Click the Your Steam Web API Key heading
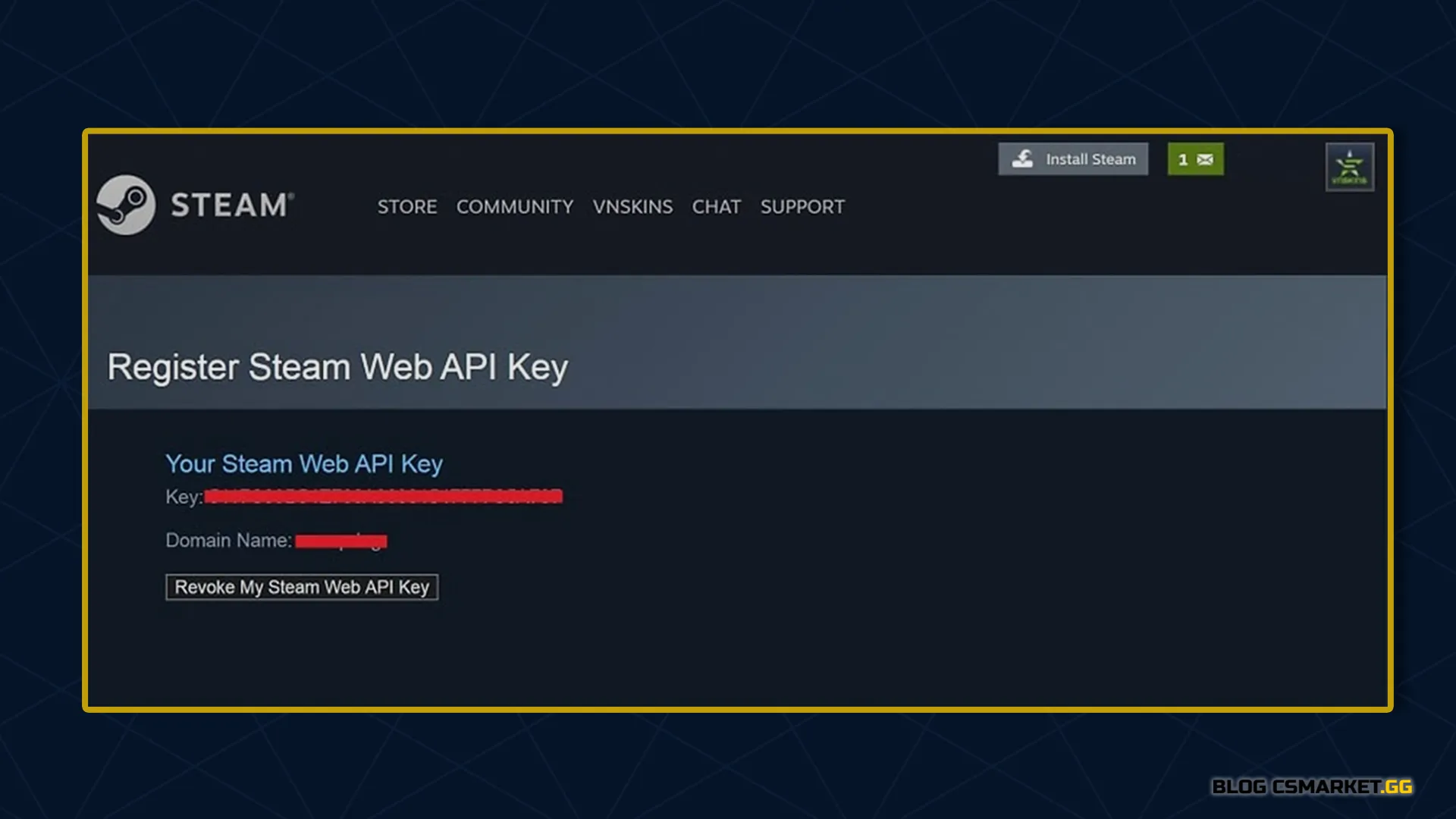The height and width of the screenshot is (819, 1456). coord(304,464)
